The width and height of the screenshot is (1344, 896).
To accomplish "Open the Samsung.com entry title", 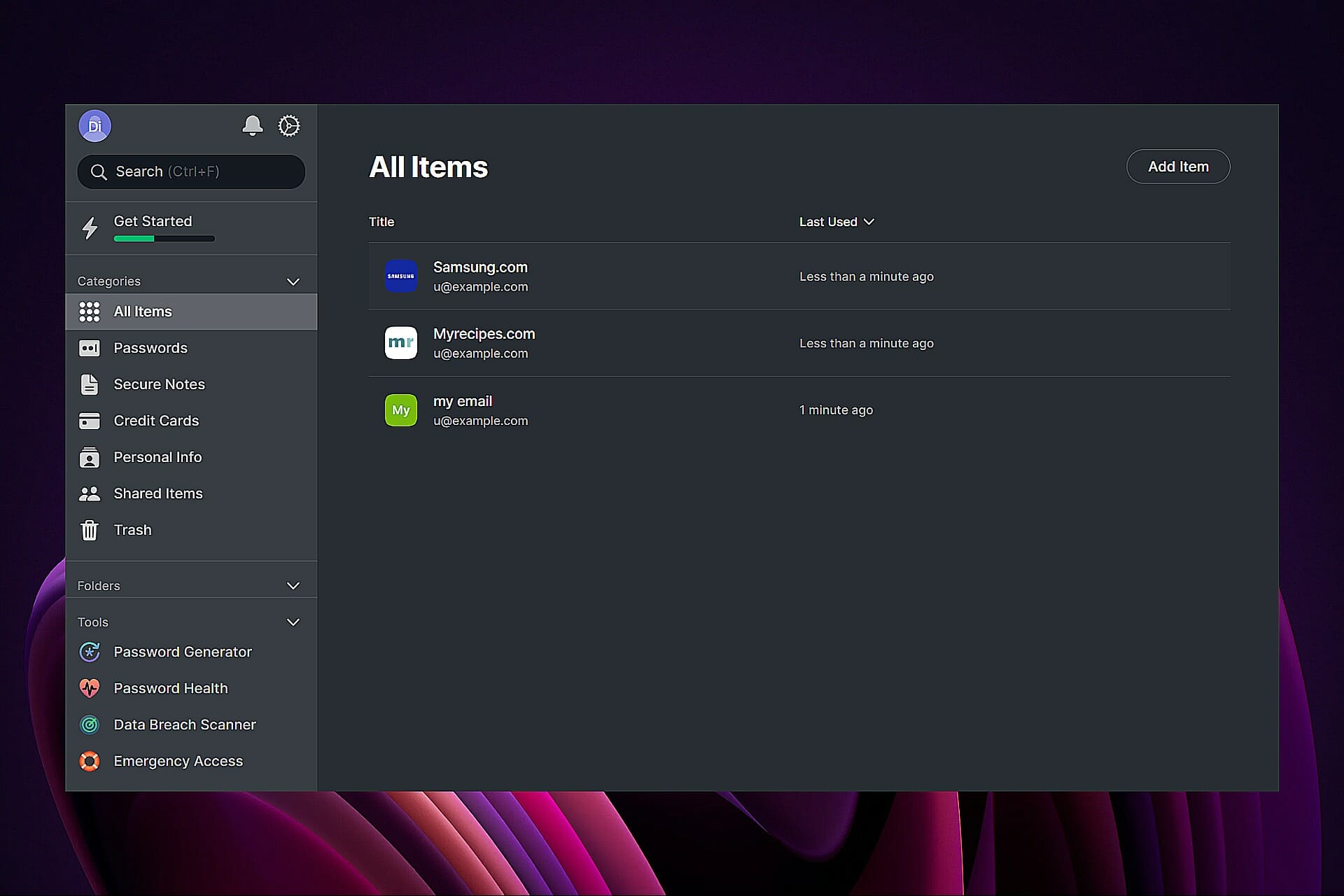I will 480,267.
